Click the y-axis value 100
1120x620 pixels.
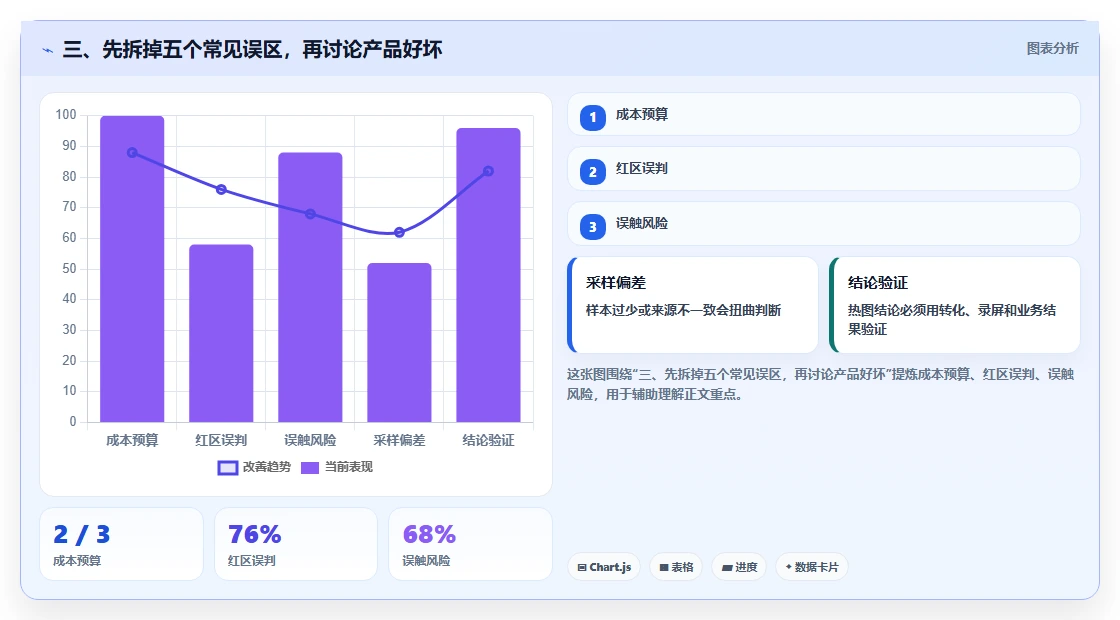point(66,115)
